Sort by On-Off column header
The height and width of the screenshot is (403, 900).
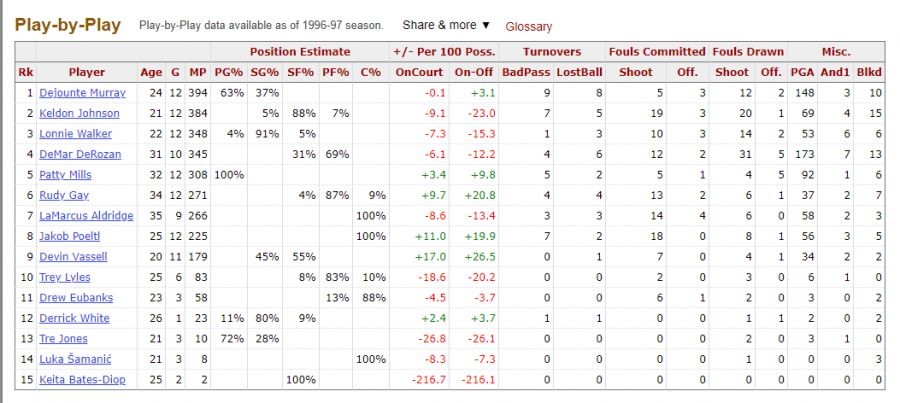pos(474,72)
